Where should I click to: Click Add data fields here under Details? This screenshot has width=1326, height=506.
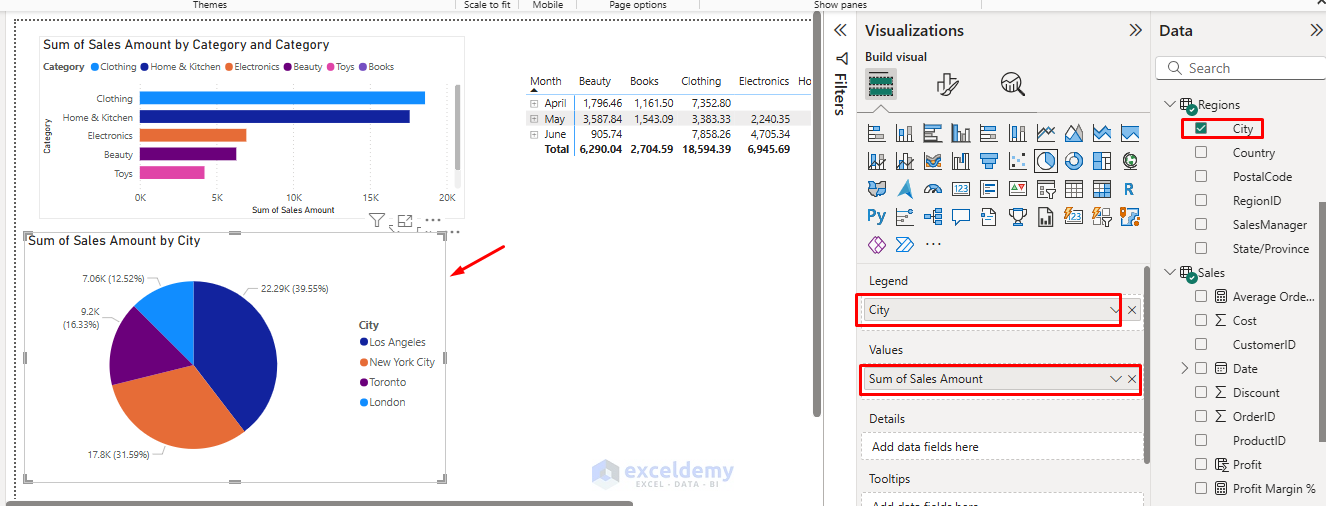coord(1002,447)
